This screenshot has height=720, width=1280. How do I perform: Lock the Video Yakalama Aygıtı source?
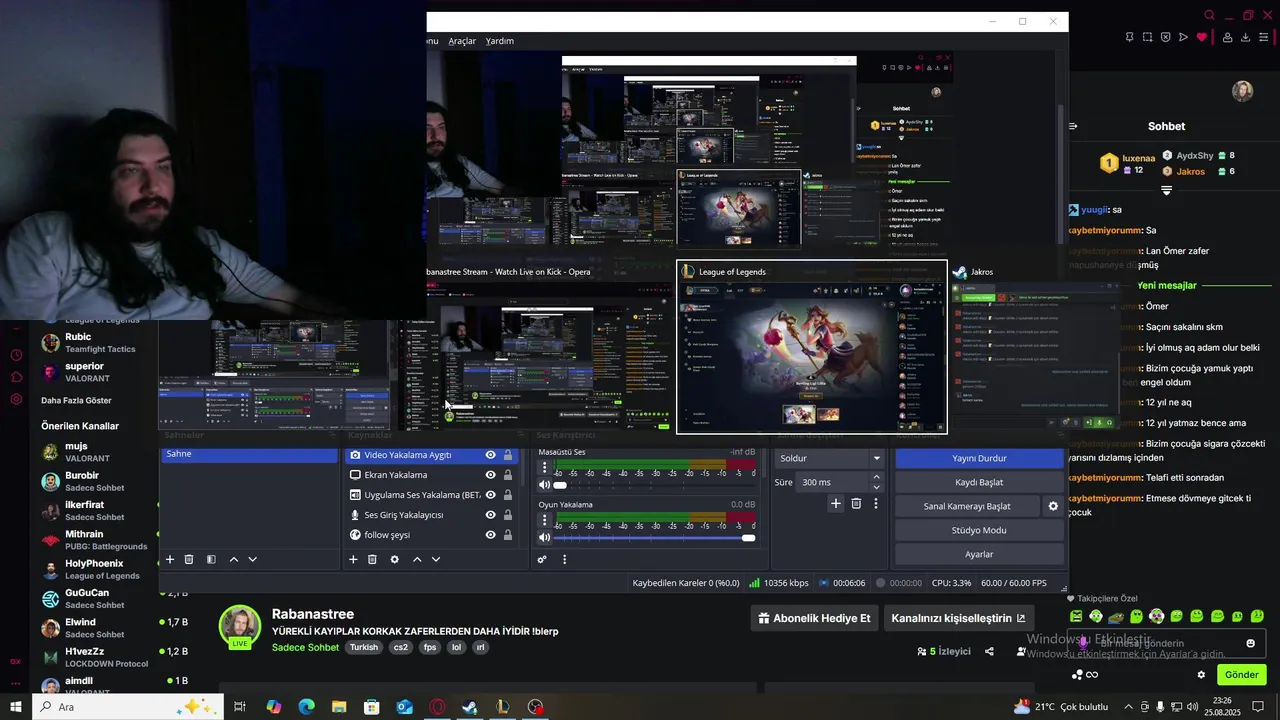coord(508,455)
